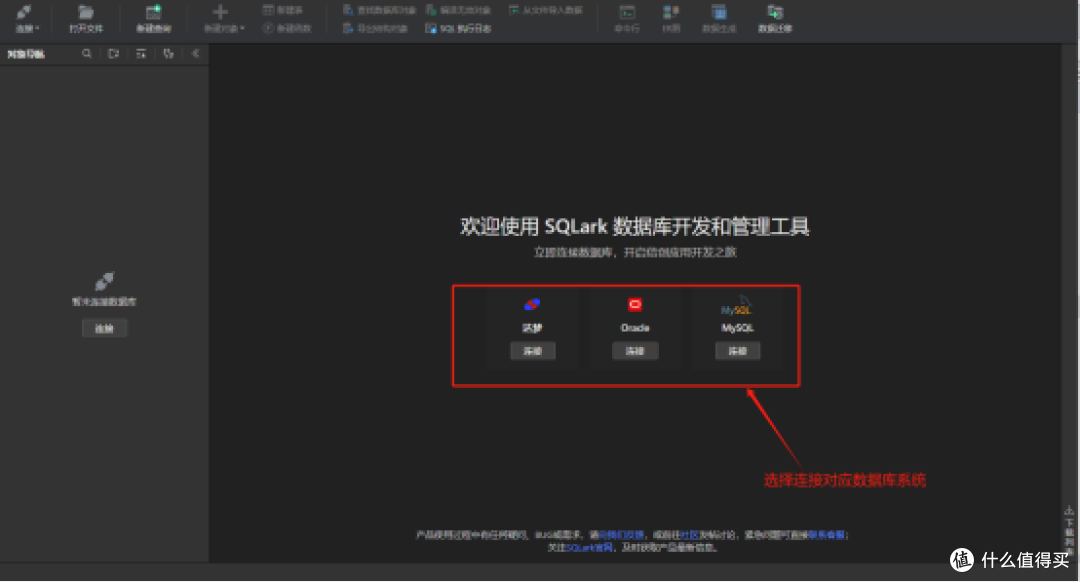Viewport: 1080px width, 583px height.
Task: Click the filter list icon in navigation header
Action: (x=141, y=53)
